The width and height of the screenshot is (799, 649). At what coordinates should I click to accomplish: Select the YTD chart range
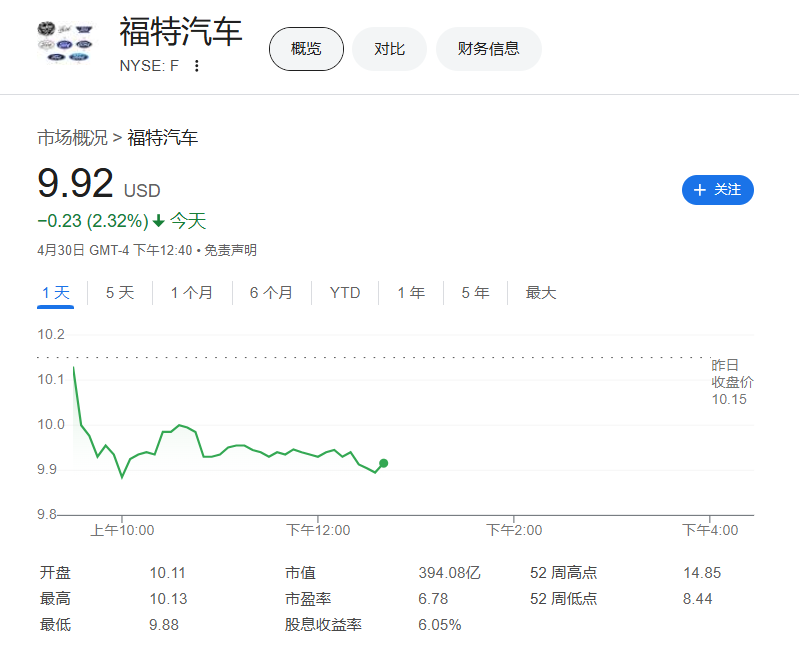(x=345, y=293)
